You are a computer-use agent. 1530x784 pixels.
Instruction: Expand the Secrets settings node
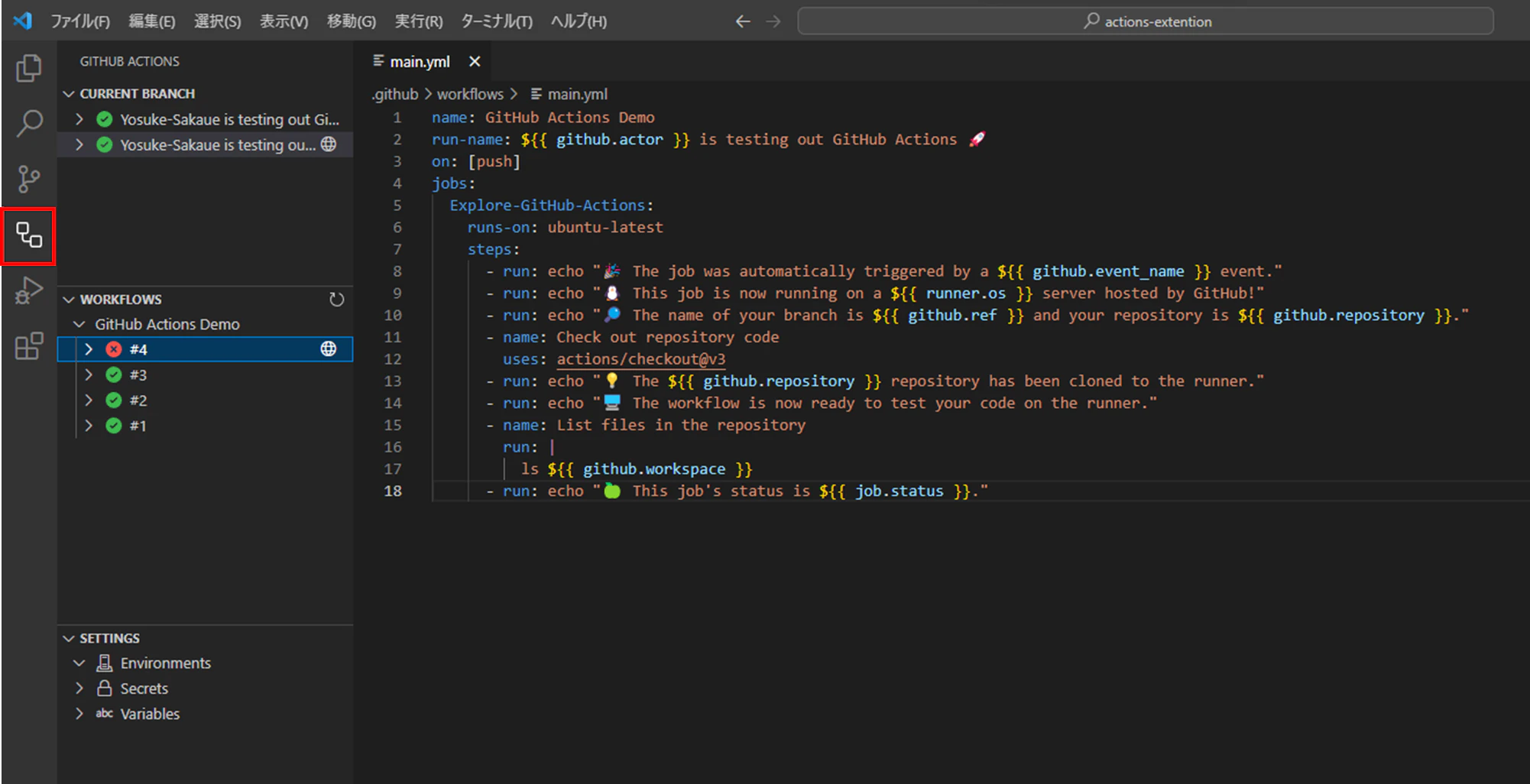pos(79,688)
